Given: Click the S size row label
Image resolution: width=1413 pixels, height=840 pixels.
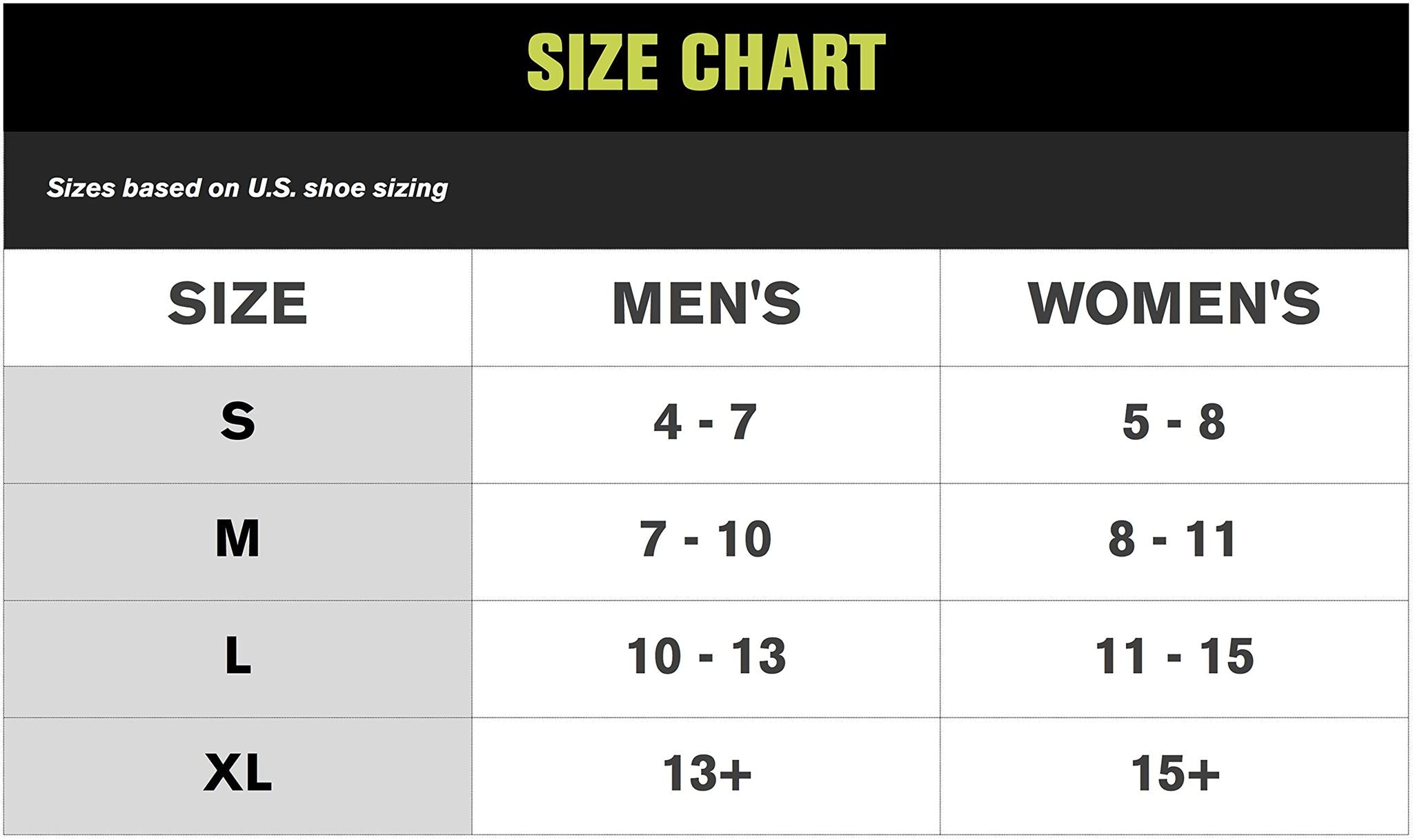Looking at the screenshot, I should (237, 421).
